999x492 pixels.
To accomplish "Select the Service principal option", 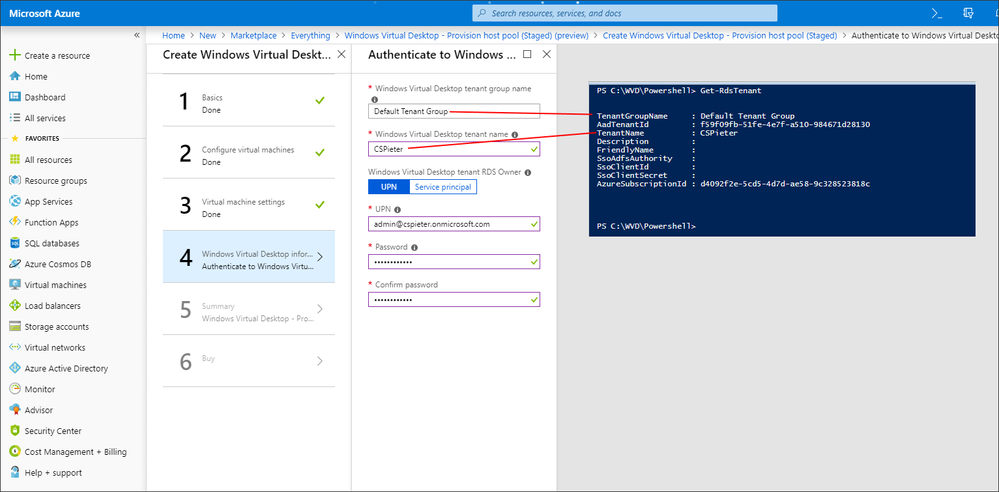I will 442,187.
